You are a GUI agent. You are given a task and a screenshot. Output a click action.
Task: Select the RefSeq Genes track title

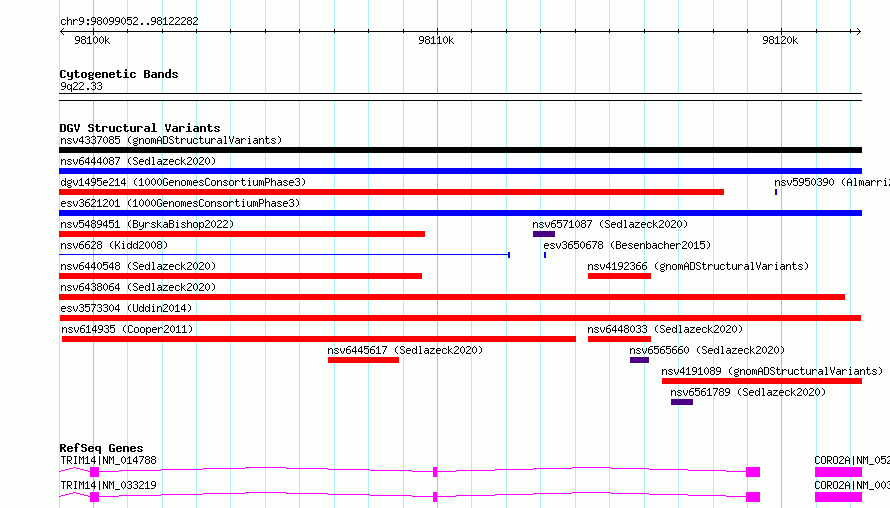pyautogui.click(x=101, y=448)
